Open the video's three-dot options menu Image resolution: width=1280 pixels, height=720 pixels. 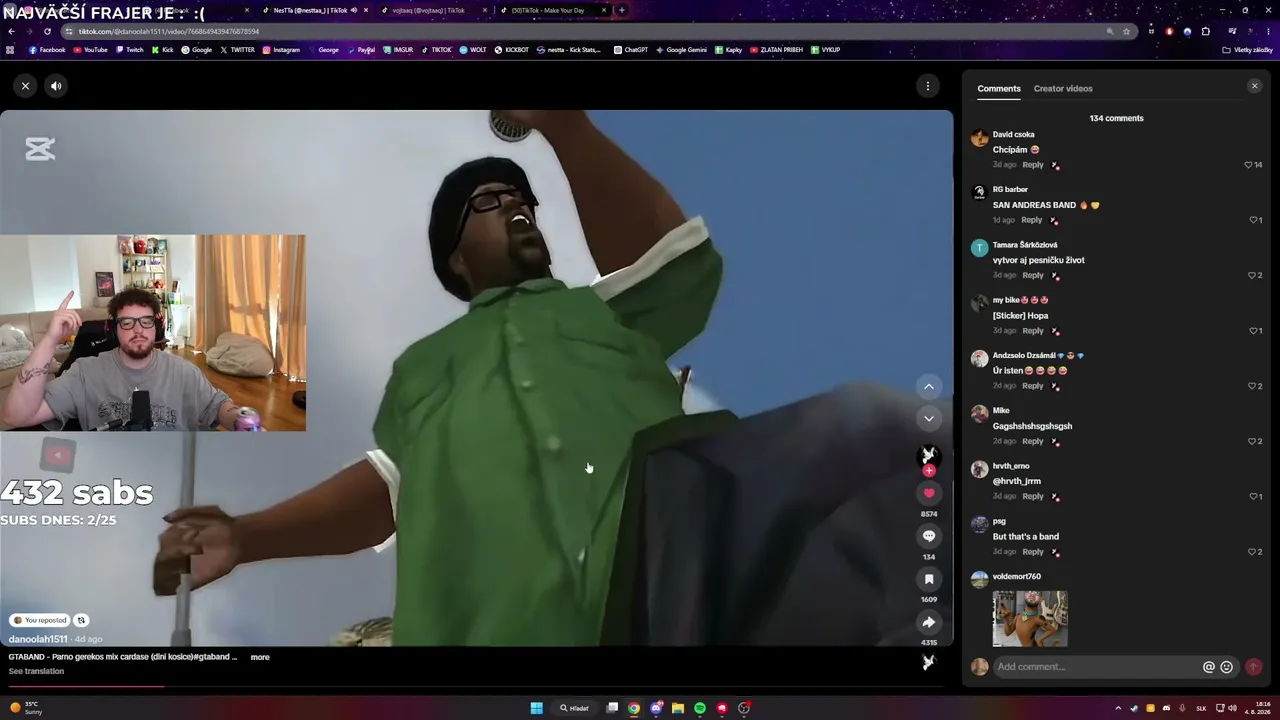[x=928, y=86]
